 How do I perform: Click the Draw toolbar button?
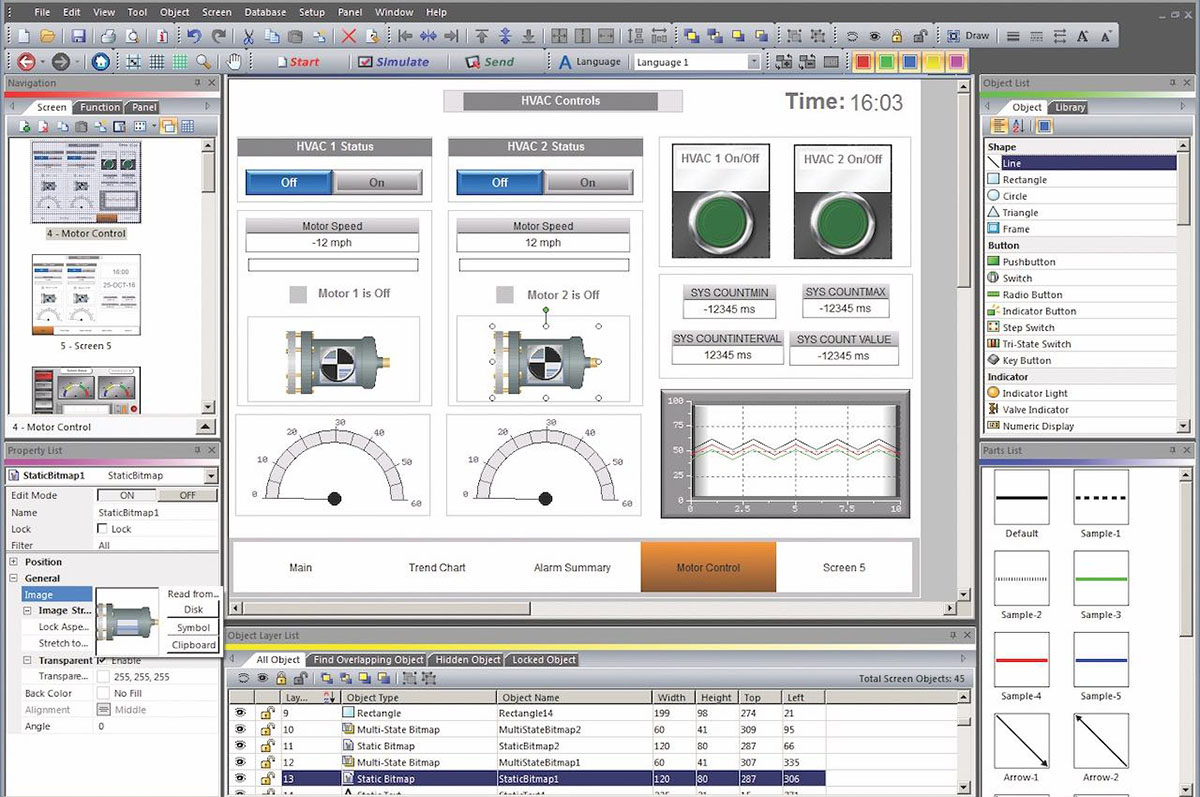(x=968, y=36)
